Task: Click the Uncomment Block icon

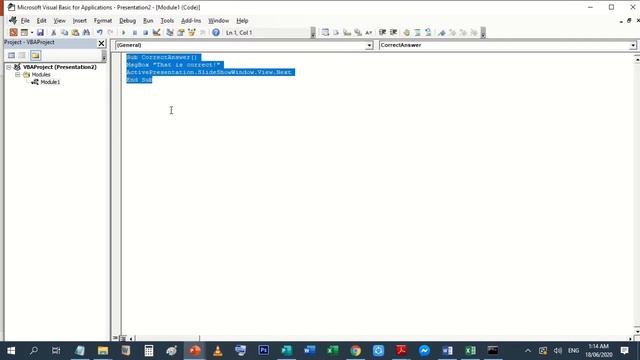Action: click(x=428, y=32)
